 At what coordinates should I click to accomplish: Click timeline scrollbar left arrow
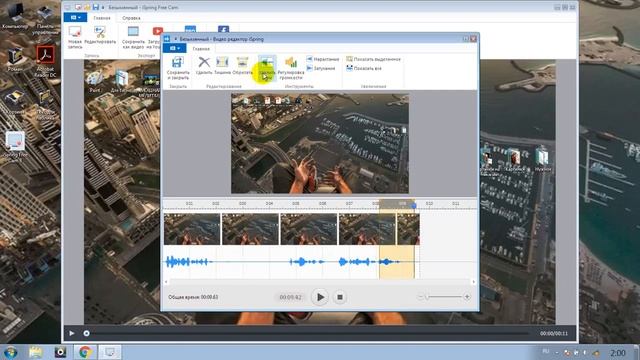point(166,282)
